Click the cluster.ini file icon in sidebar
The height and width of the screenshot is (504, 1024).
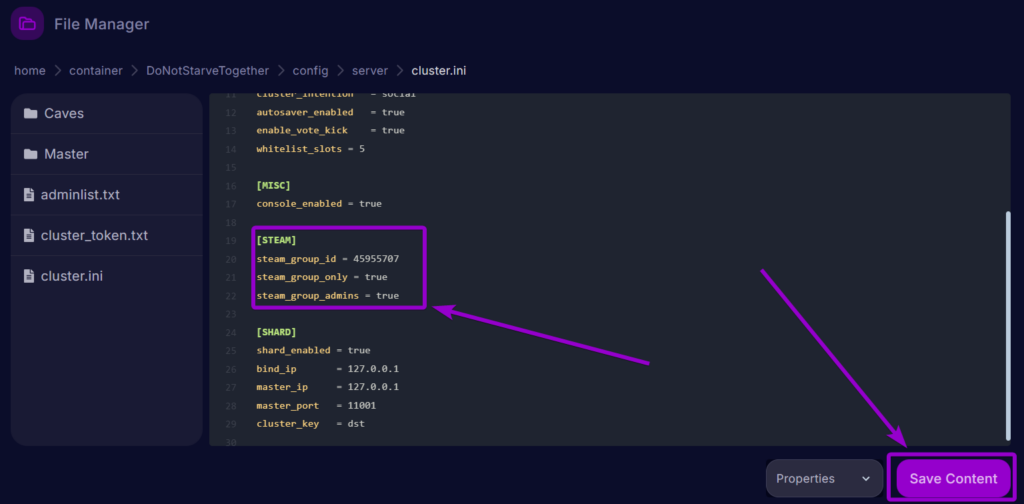30,276
